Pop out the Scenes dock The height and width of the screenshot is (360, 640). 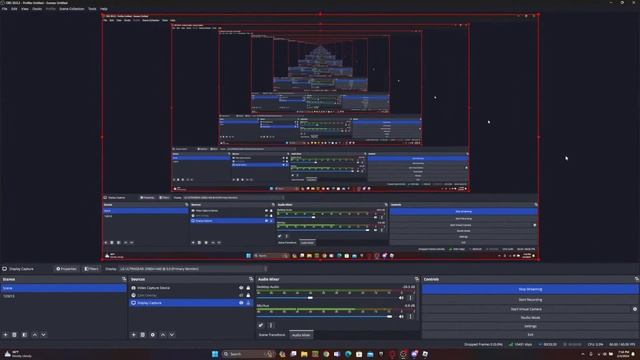(x=124, y=279)
